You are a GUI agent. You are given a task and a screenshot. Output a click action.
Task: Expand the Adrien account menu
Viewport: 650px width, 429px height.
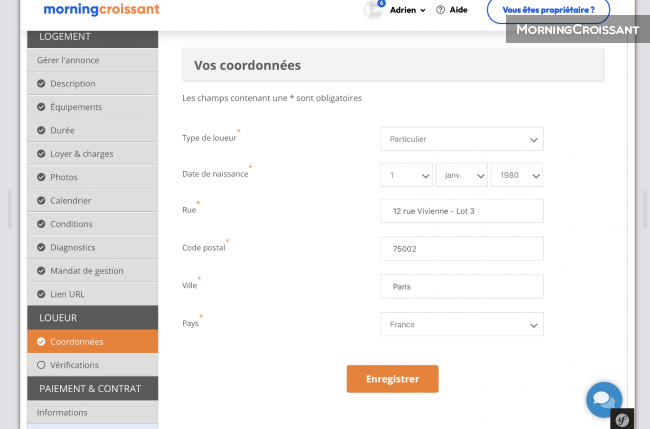pyautogui.click(x=407, y=10)
